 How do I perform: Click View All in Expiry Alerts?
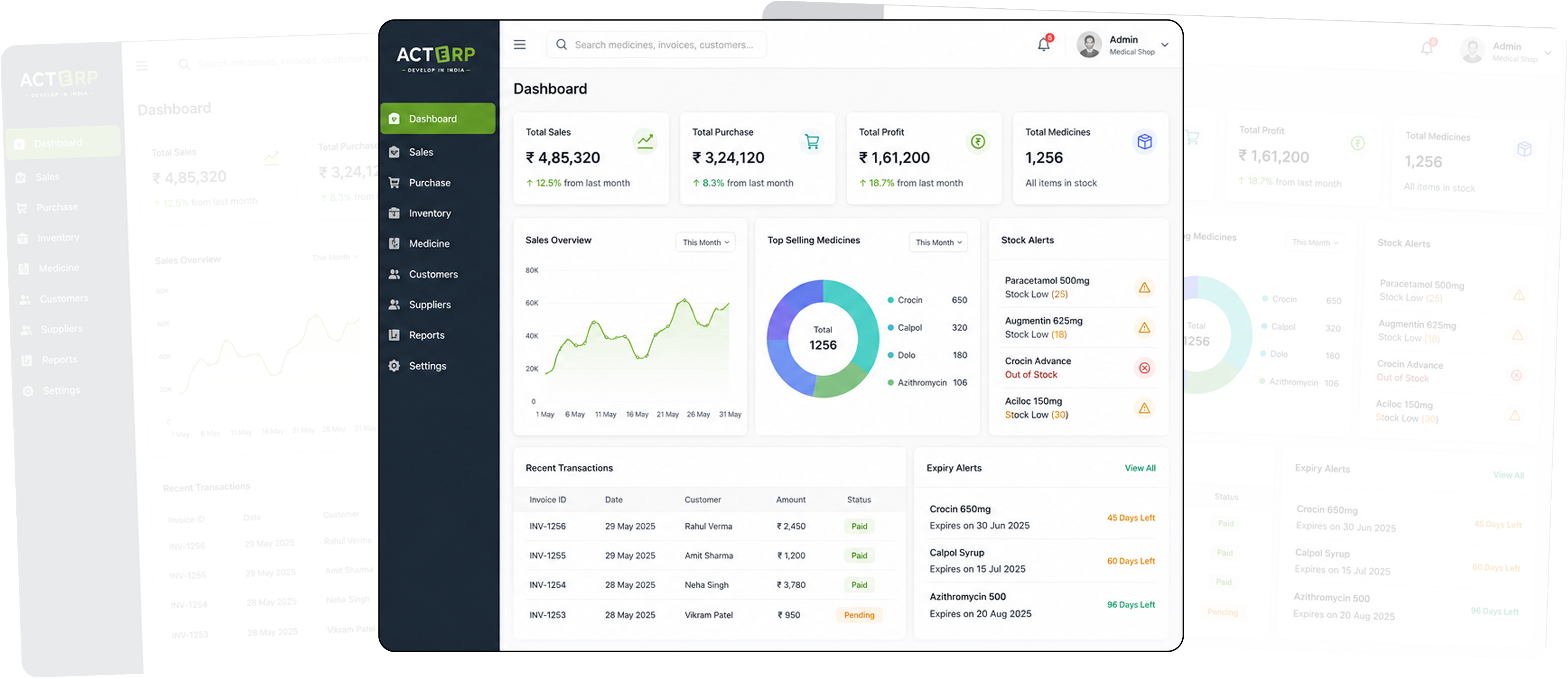coord(1140,468)
